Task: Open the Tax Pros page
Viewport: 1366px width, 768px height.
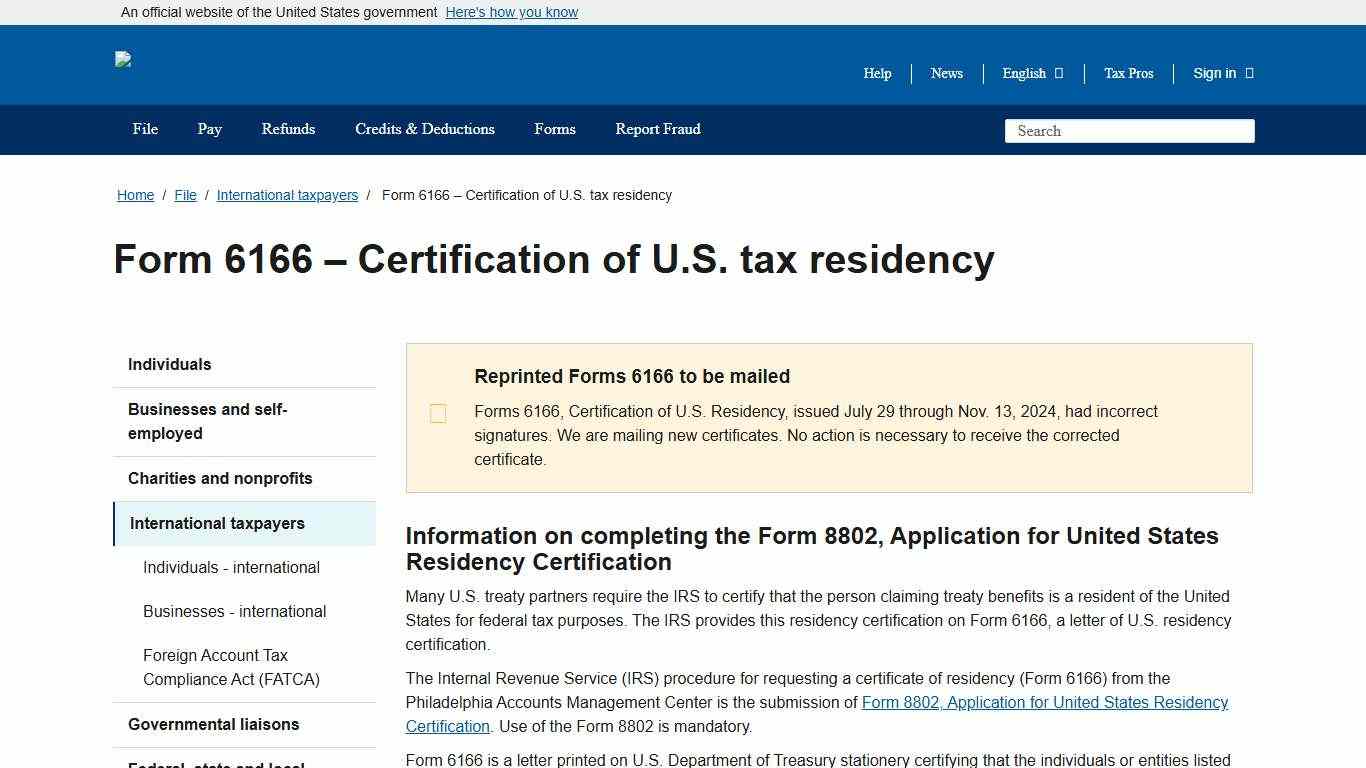Action: tap(1128, 73)
